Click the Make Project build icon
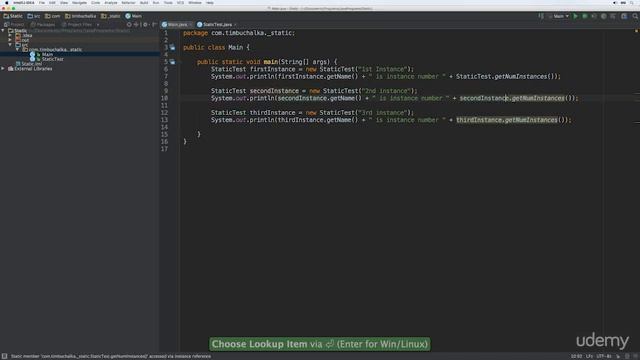640x360 pixels. click(541, 16)
